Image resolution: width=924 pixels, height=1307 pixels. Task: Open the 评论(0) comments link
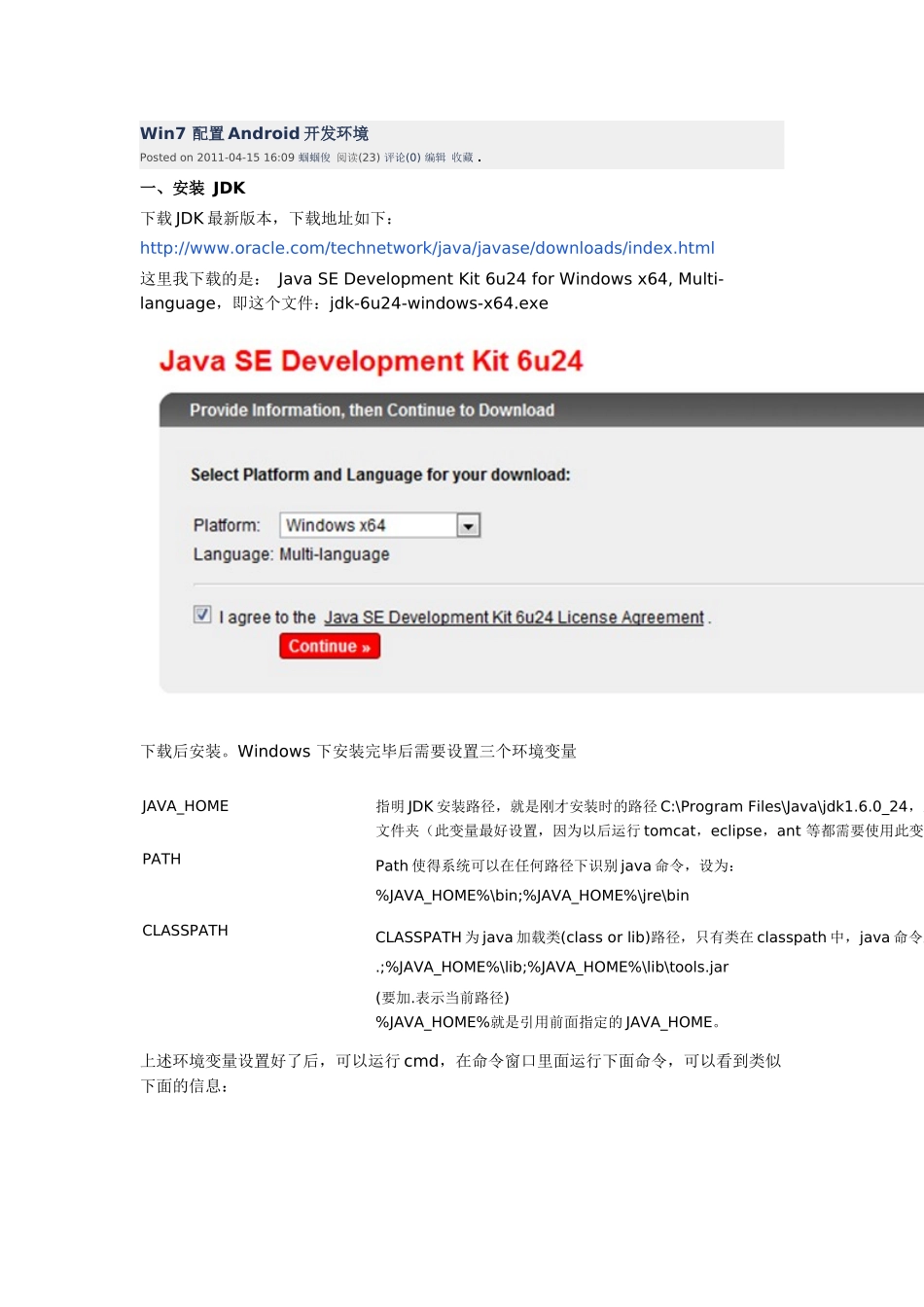click(403, 158)
